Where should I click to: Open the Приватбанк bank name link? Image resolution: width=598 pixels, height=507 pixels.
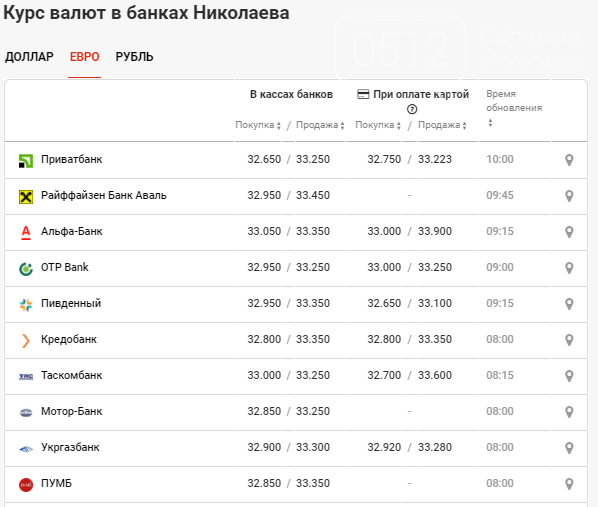(72, 159)
